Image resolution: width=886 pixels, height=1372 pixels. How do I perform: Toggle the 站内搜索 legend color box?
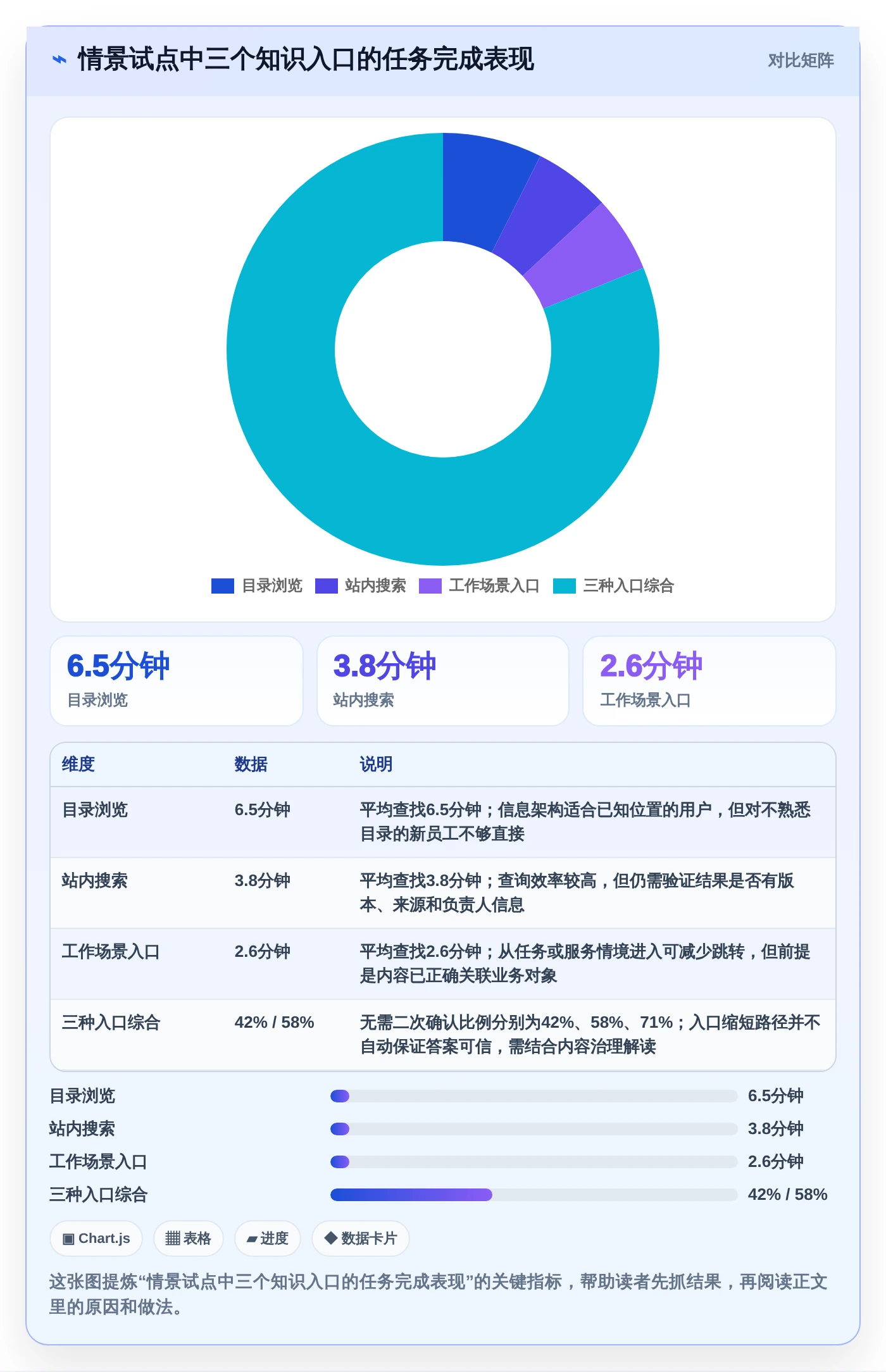[x=326, y=586]
